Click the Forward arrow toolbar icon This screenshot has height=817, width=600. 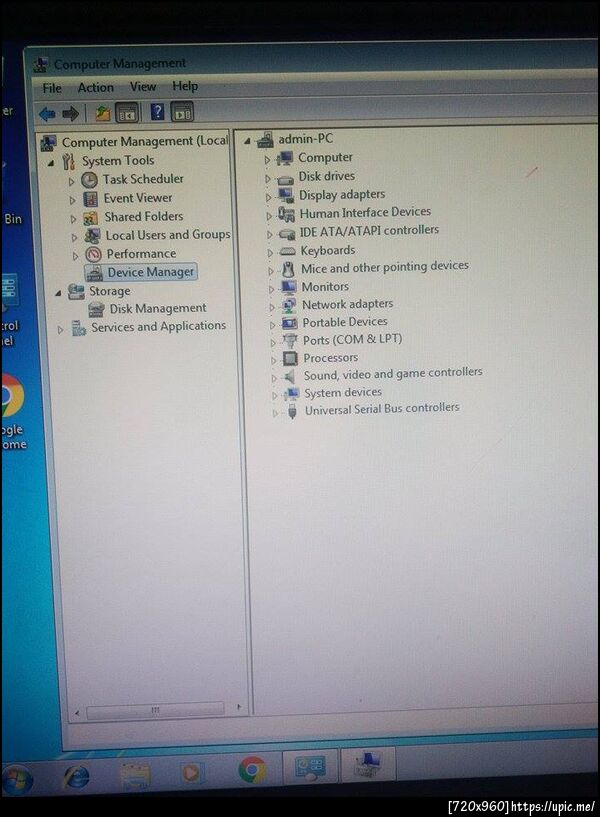point(70,113)
